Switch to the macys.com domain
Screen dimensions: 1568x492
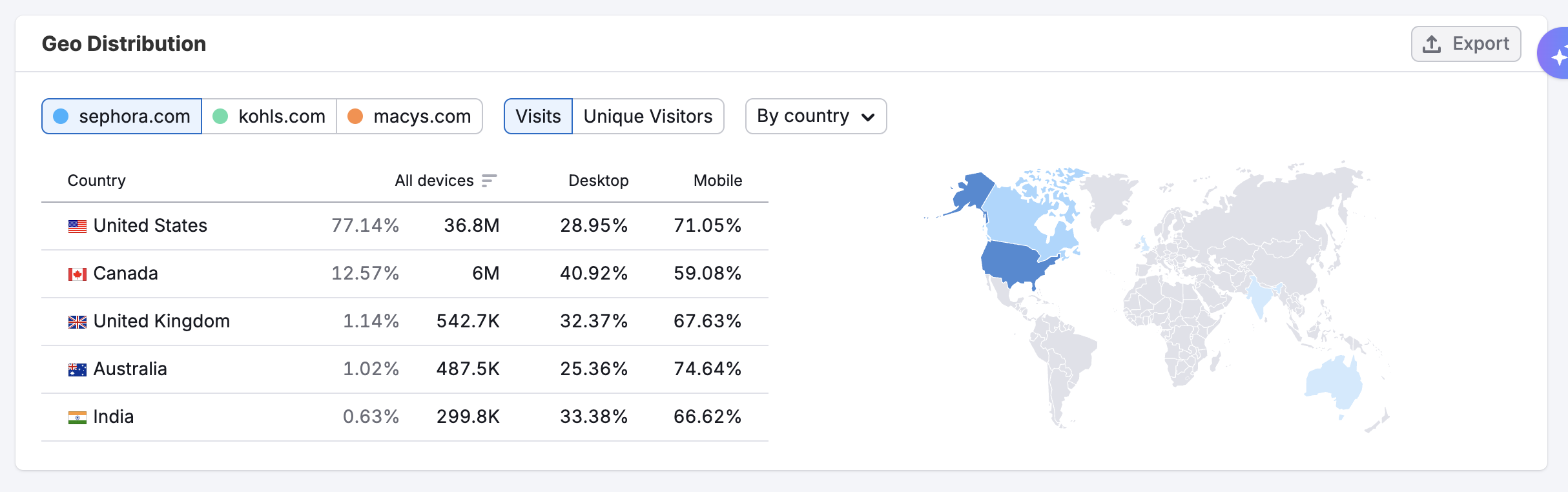(x=409, y=116)
